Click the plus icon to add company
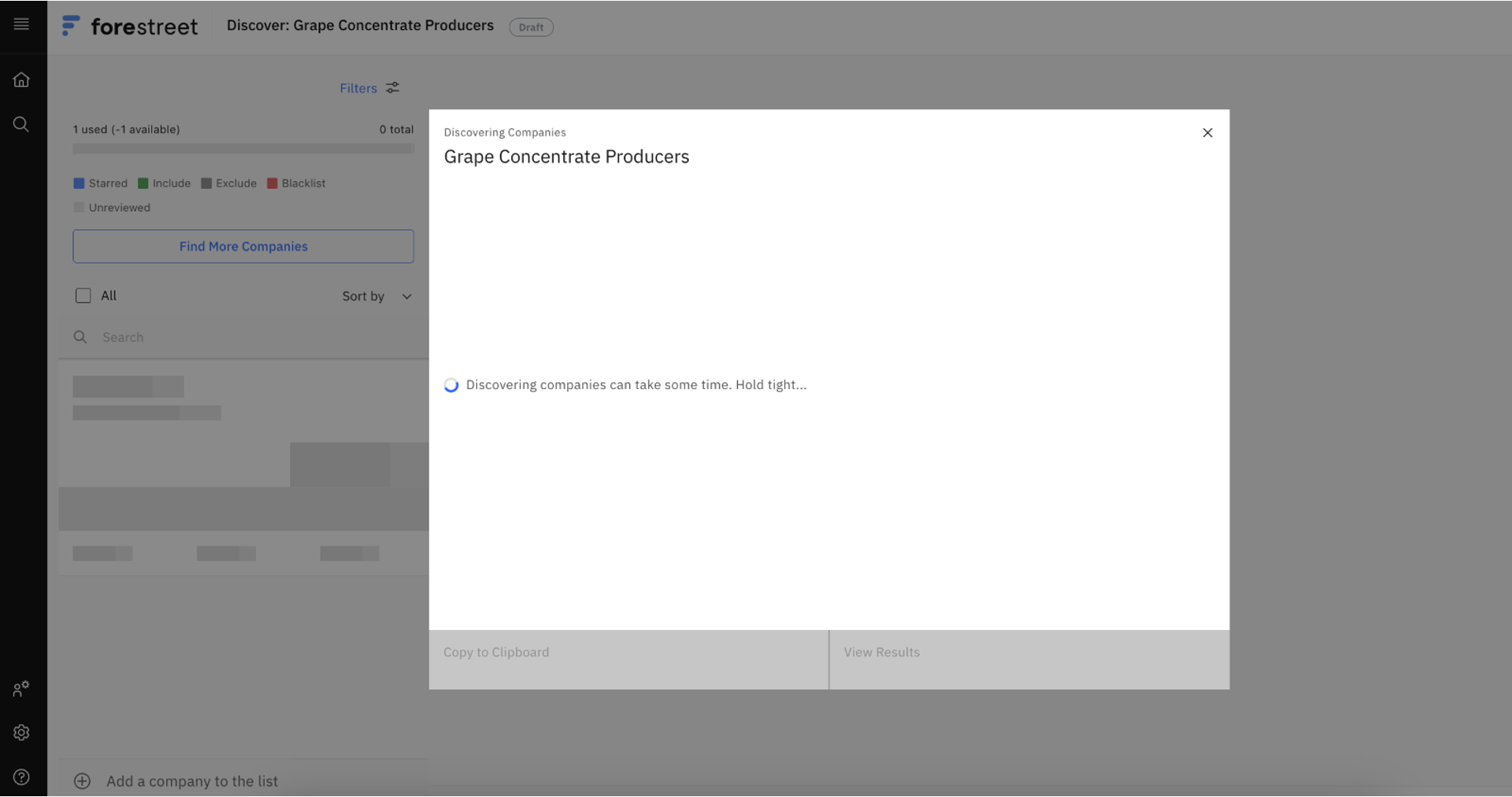 (x=82, y=781)
